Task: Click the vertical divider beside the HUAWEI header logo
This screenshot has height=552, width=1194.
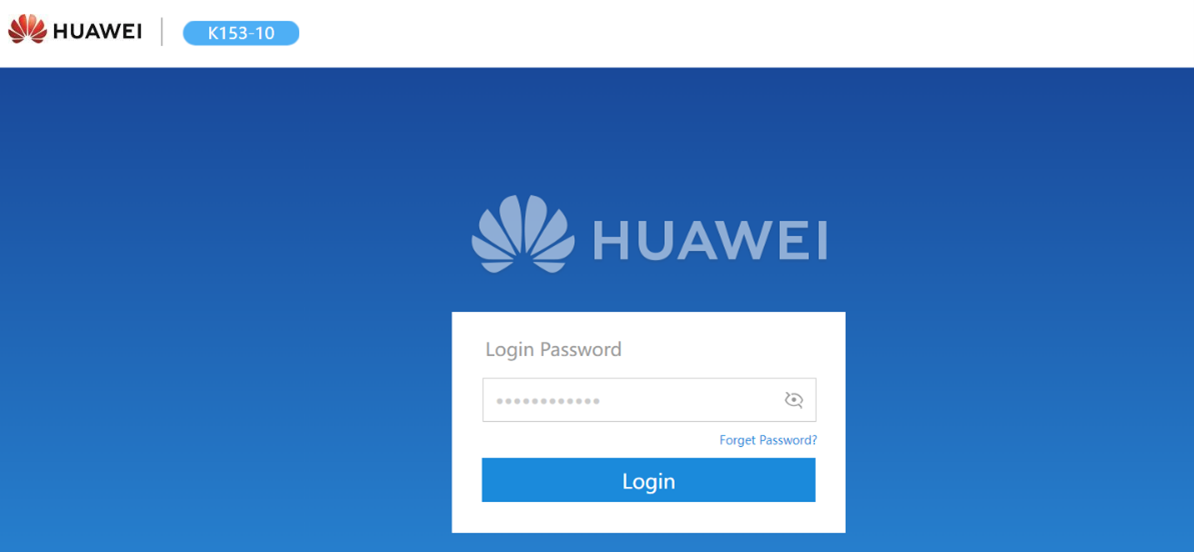Action: 161,32
